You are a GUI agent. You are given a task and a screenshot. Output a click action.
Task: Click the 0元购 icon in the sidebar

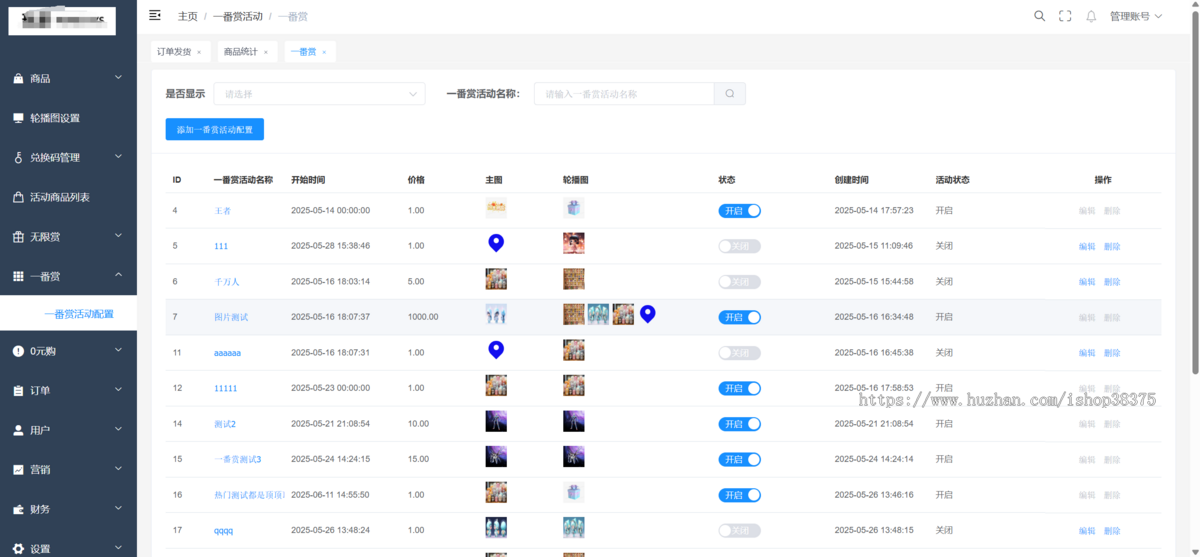click(18, 351)
